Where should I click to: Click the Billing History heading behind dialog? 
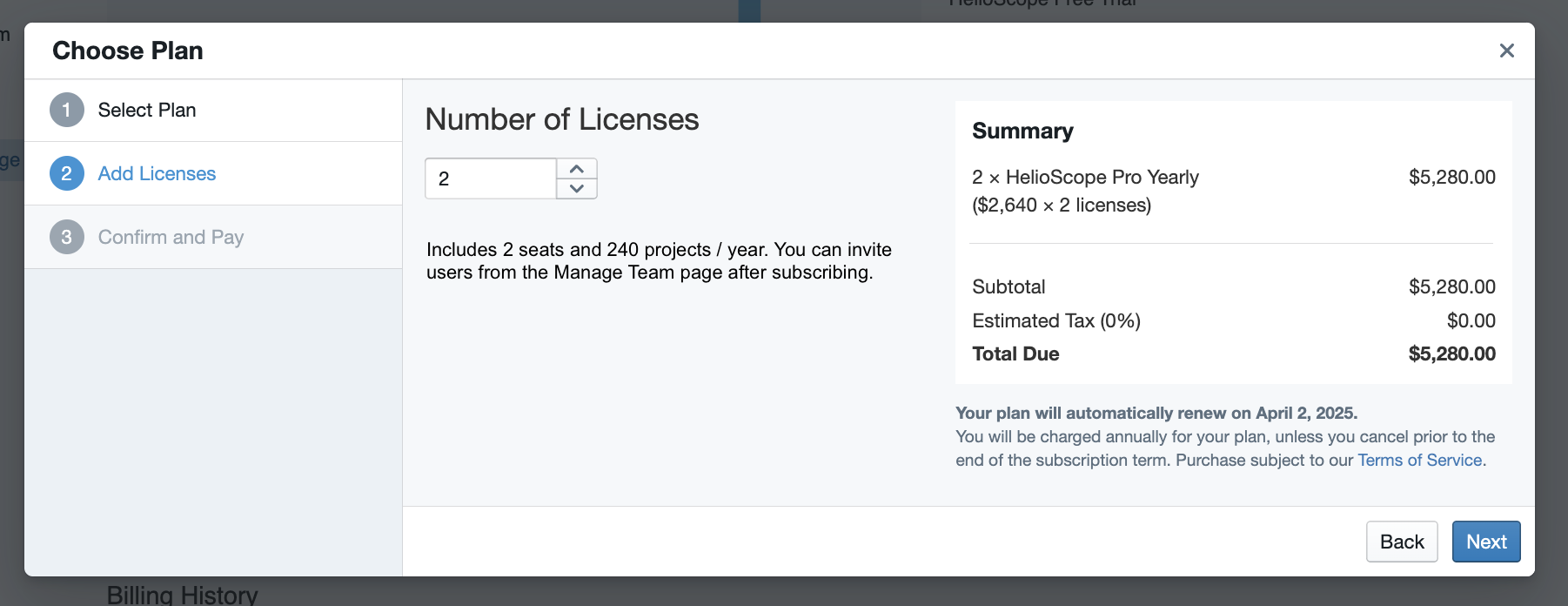pyautogui.click(x=182, y=595)
